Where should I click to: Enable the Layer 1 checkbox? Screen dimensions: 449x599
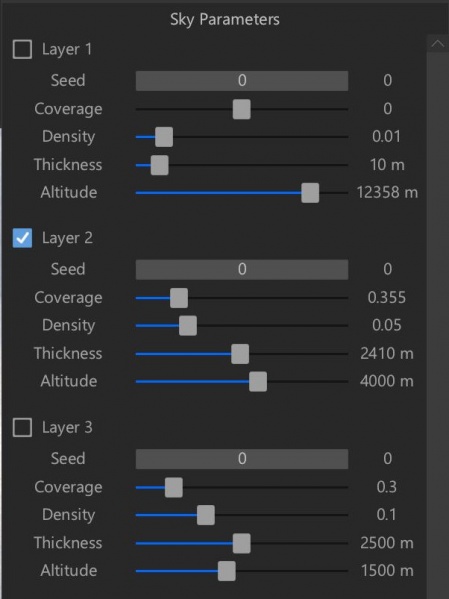22,49
